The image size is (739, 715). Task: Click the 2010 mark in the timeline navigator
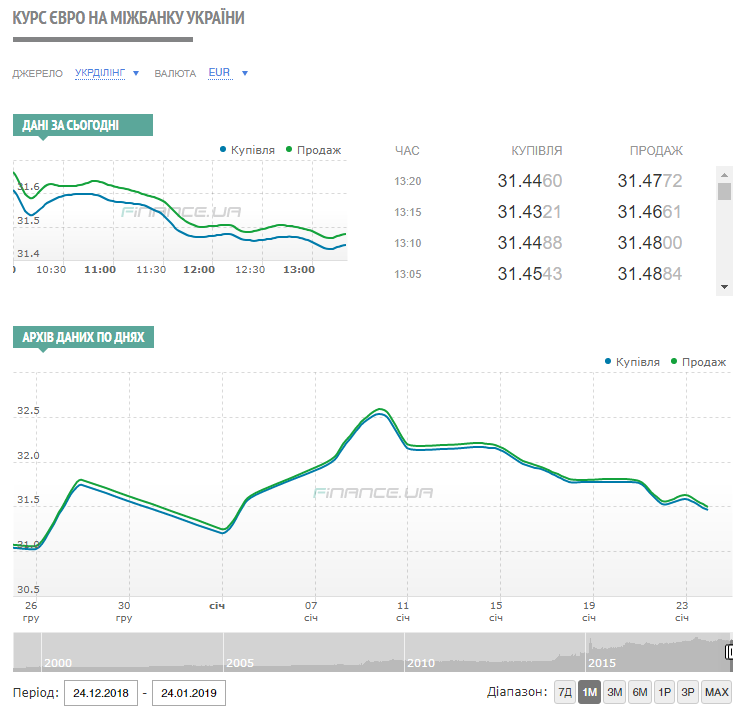420,663
